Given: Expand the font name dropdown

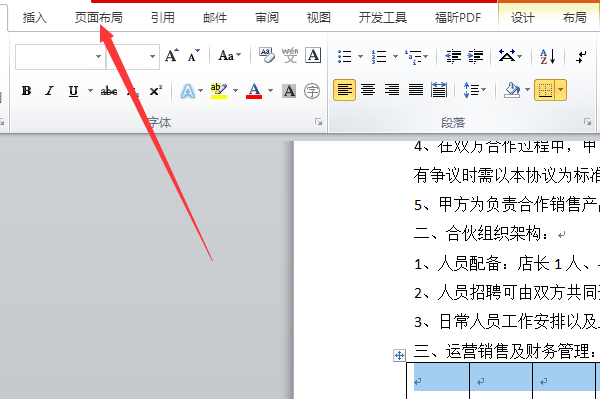Looking at the screenshot, I should 99,57.
